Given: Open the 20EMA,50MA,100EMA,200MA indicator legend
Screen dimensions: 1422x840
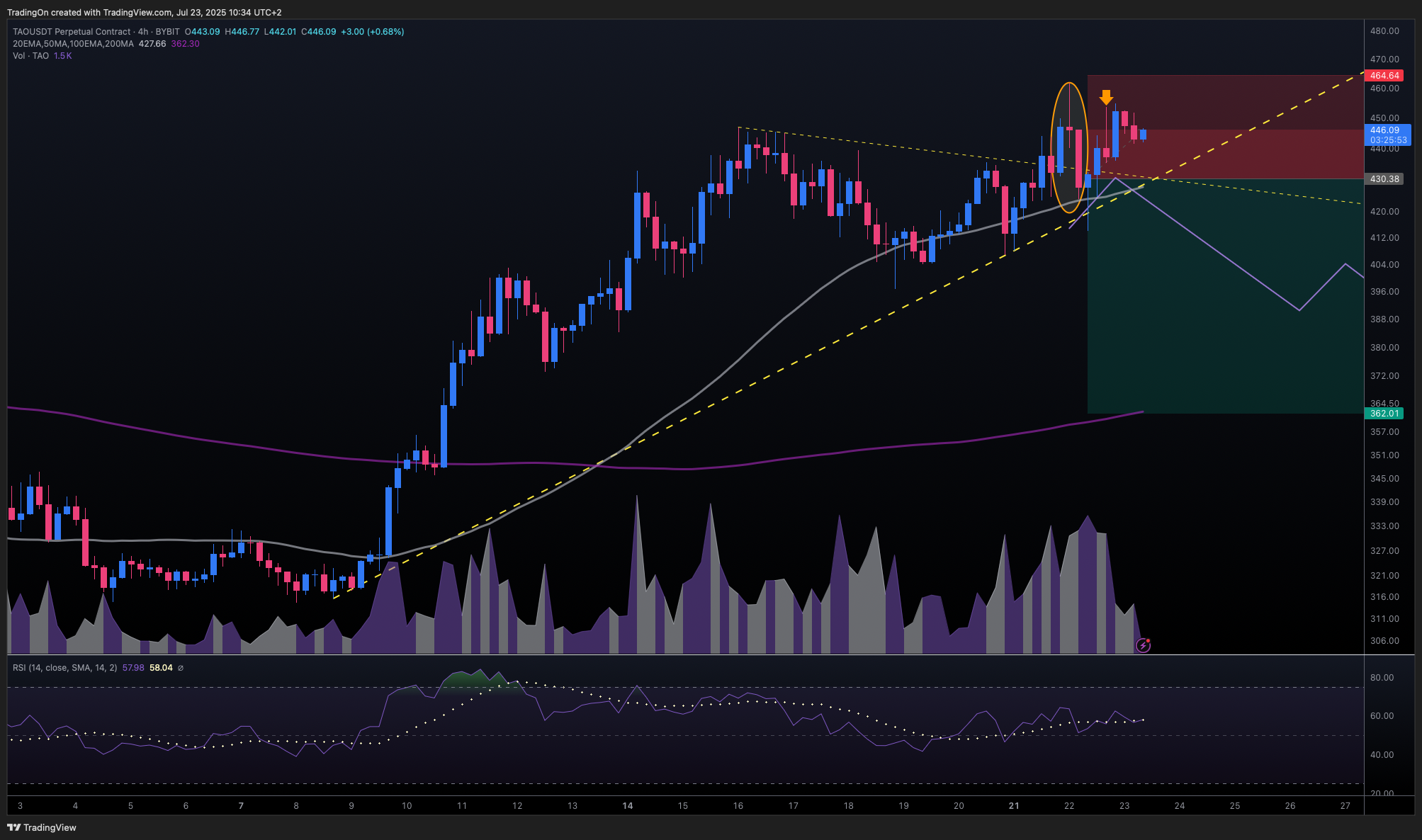Looking at the screenshot, I should [x=73, y=44].
